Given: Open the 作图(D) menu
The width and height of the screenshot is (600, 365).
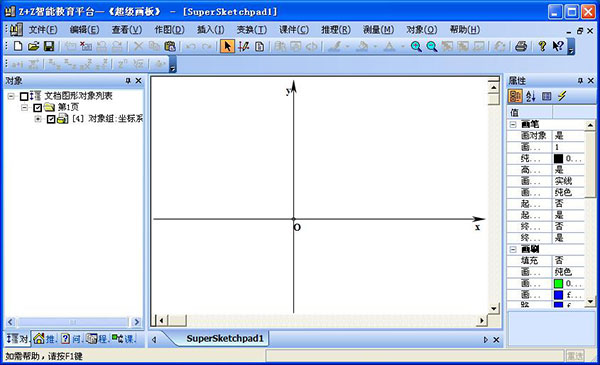Looking at the screenshot, I should tap(169, 29).
